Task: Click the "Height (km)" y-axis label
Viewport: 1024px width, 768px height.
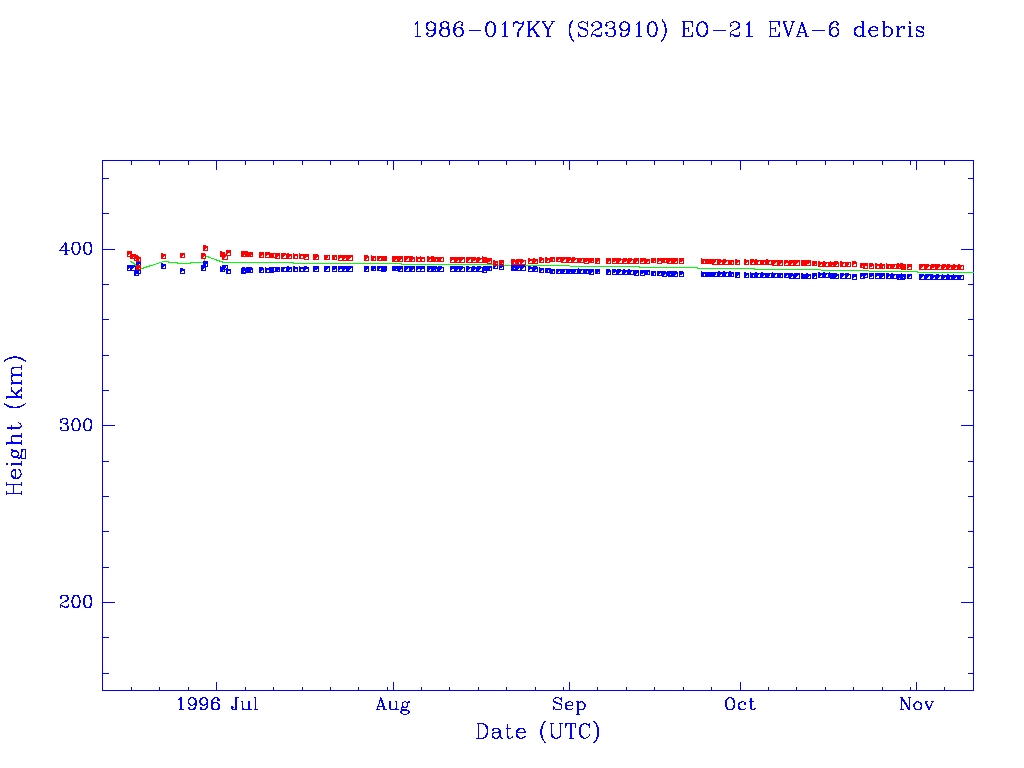Action: click(x=15, y=425)
